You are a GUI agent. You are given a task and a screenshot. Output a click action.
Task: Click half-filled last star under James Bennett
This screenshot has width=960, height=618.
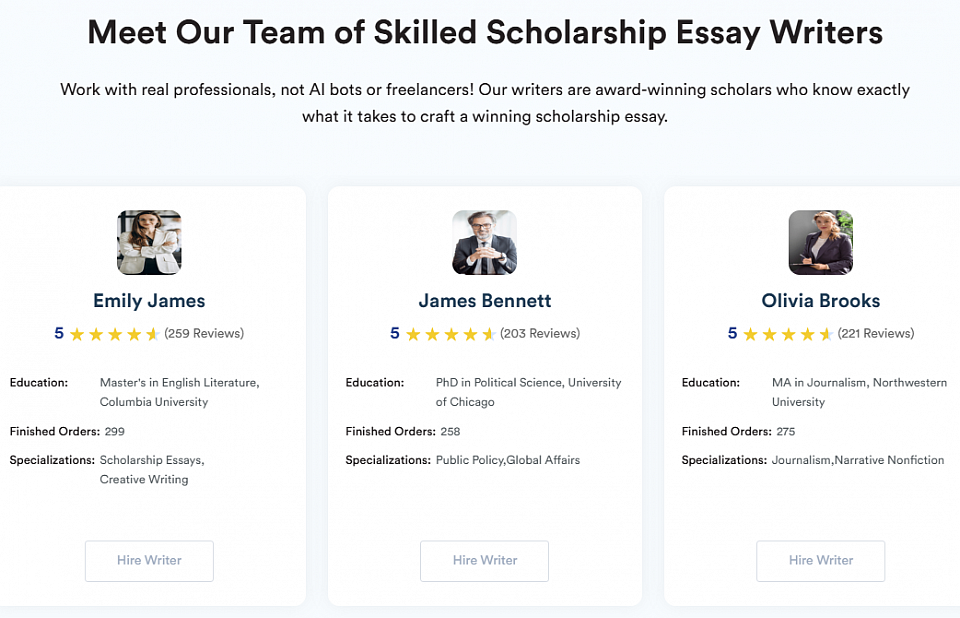coord(489,334)
